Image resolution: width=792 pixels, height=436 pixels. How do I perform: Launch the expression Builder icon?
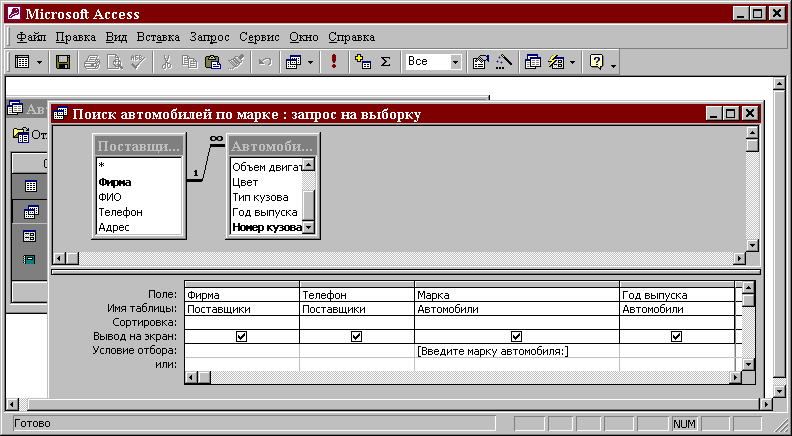503,62
